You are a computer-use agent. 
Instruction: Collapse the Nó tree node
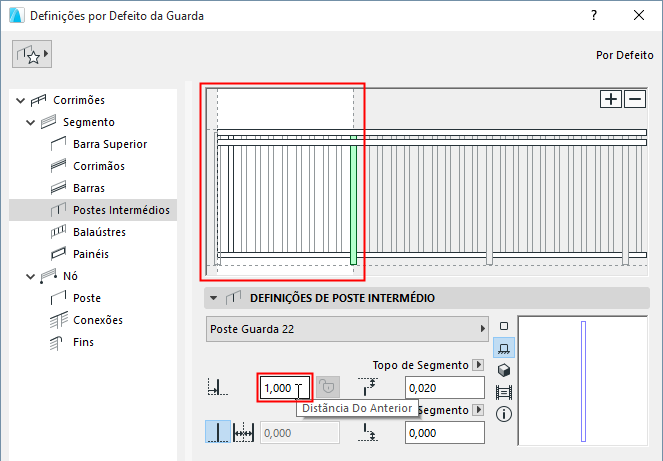coord(30,277)
